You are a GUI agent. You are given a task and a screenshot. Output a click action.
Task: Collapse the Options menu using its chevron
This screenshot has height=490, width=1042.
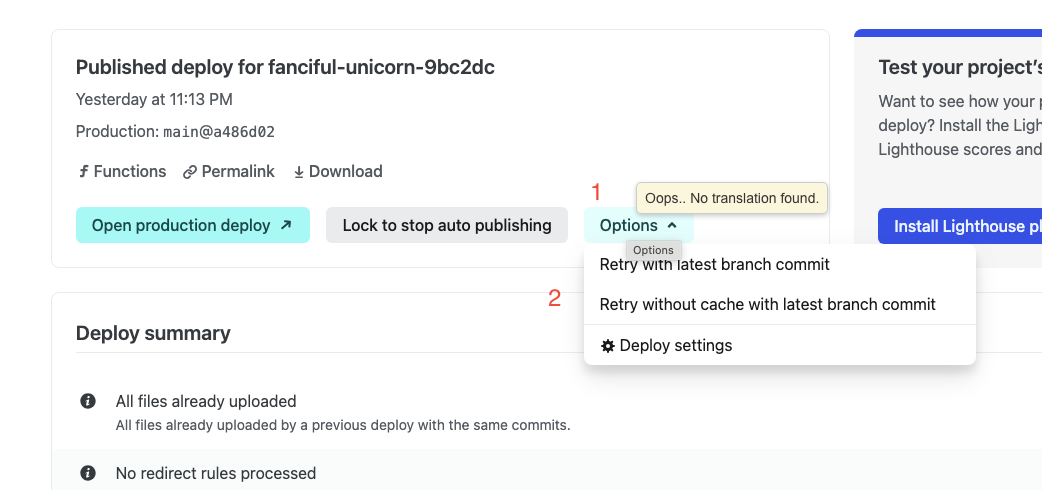672,226
